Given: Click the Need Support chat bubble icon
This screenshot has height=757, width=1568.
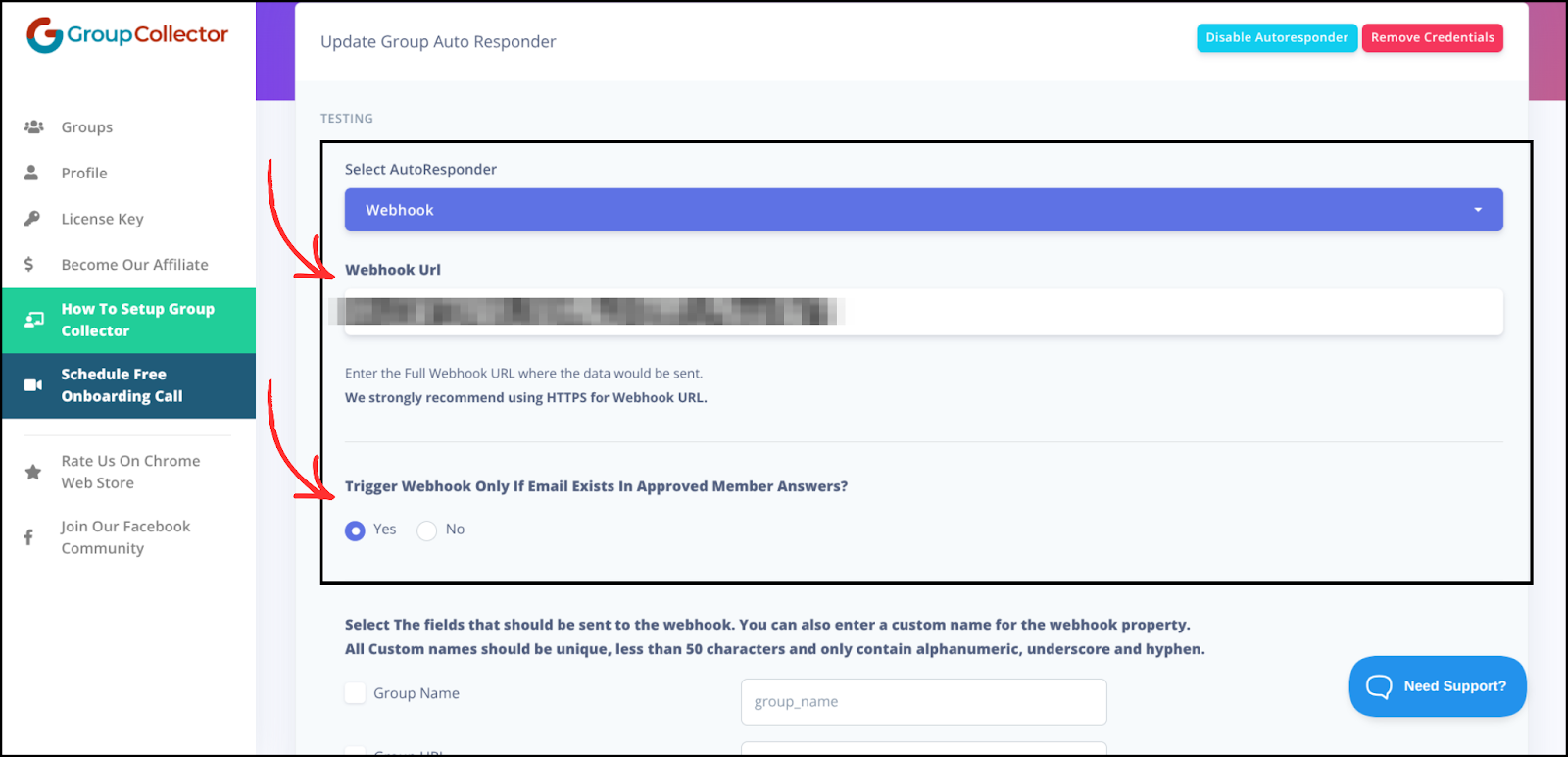Looking at the screenshot, I should click(x=1379, y=686).
